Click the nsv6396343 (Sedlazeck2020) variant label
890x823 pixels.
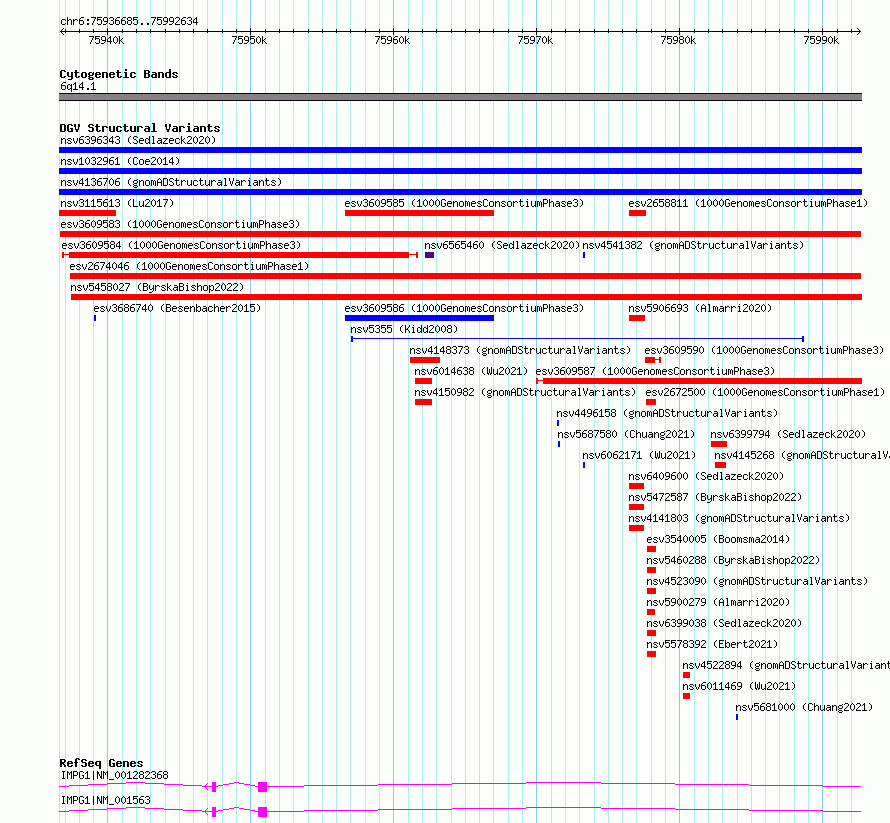point(138,140)
